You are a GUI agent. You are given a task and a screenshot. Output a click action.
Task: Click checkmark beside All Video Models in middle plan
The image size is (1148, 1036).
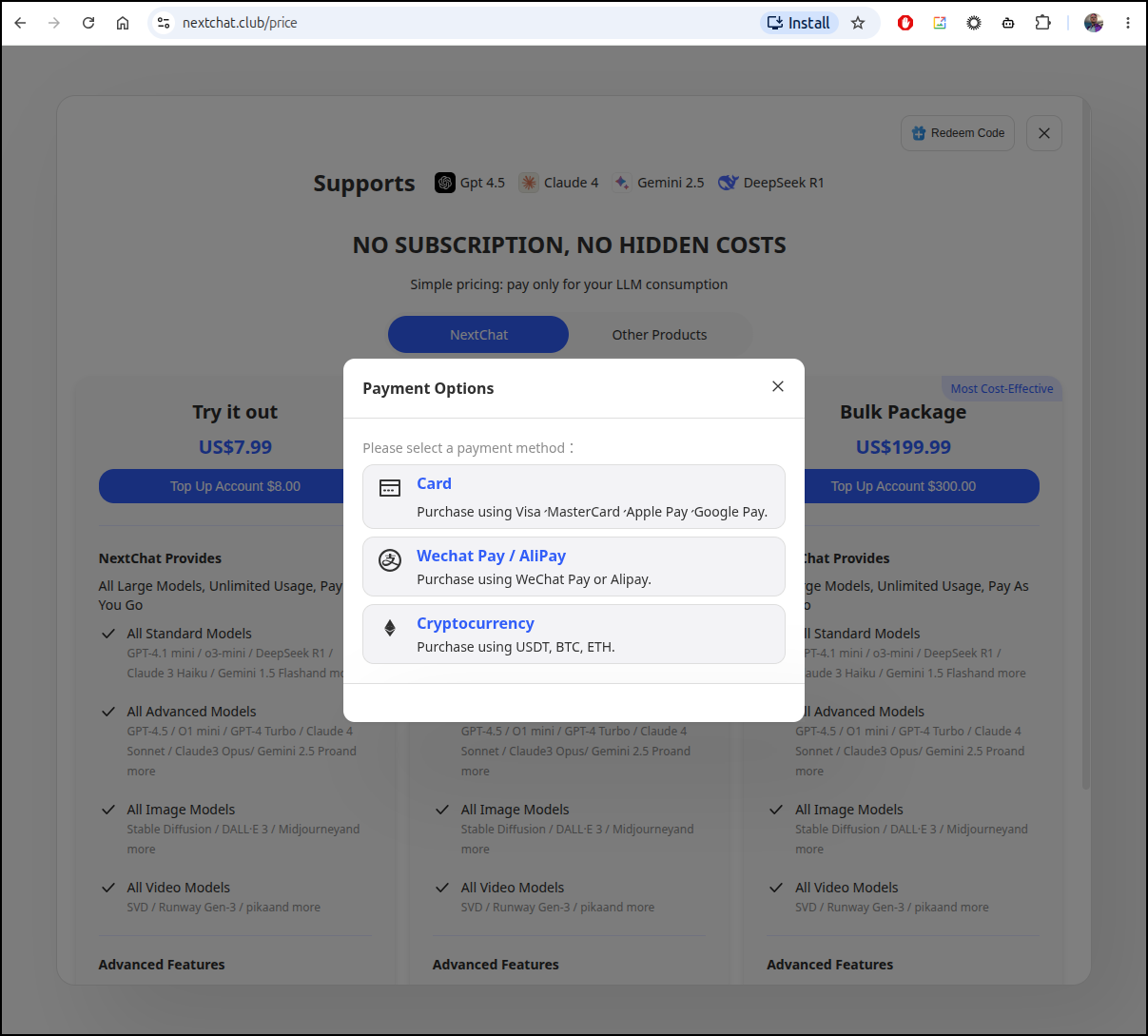(442, 888)
